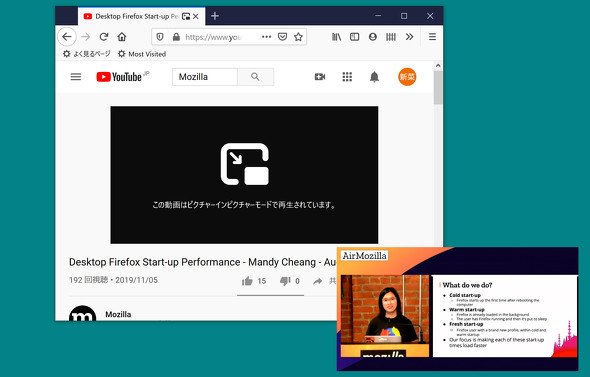Click the YouTube search magnifier button
The image size is (590, 377).
click(255, 77)
